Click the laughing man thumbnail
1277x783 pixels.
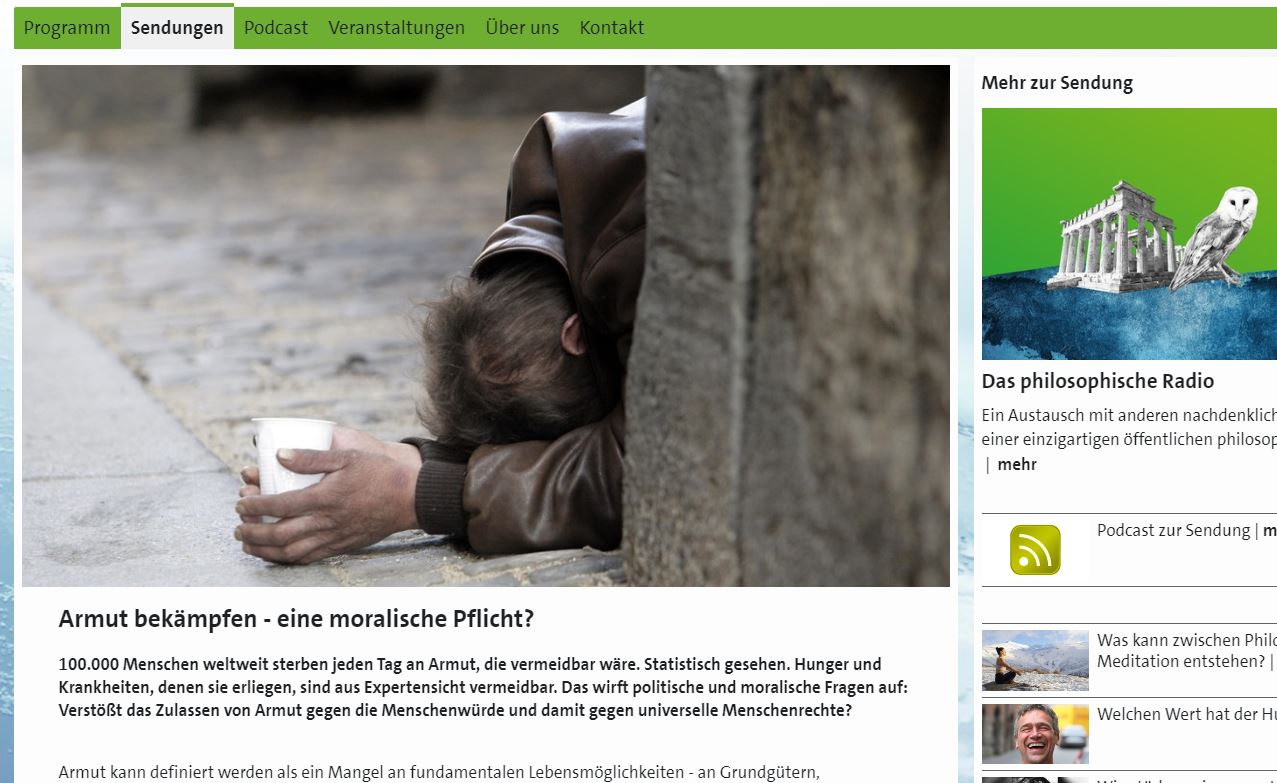click(1035, 734)
